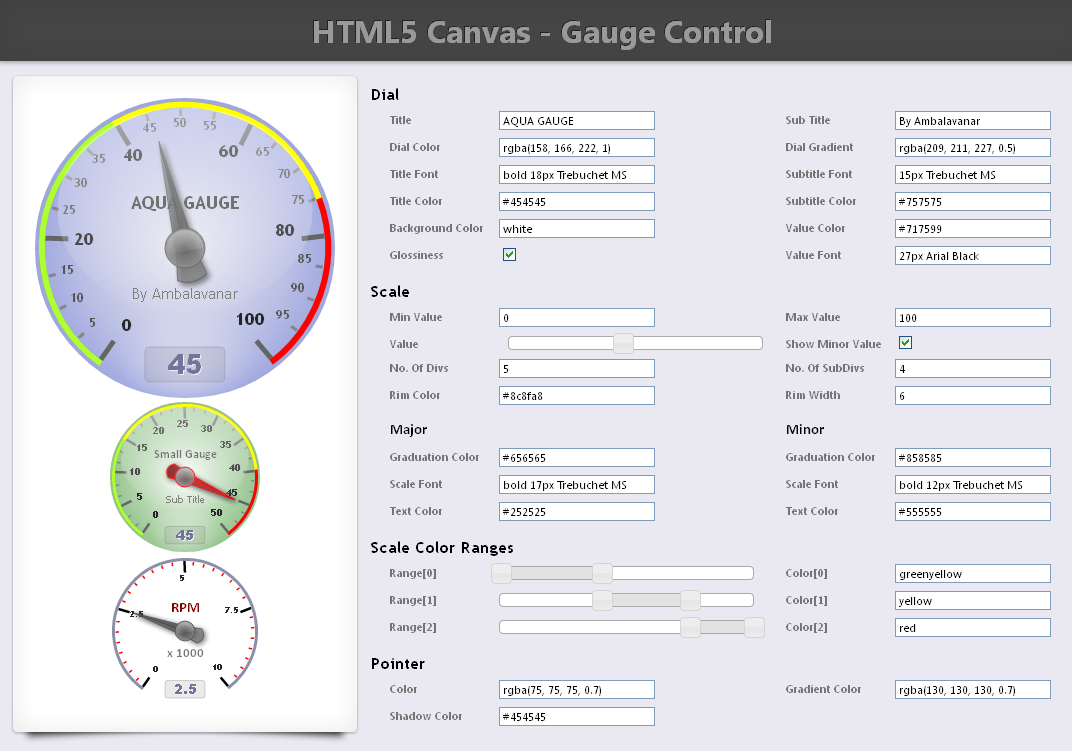The height and width of the screenshot is (751, 1072).
Task: Focus the Pointer Shadow Color field
Action: (576, 717)
